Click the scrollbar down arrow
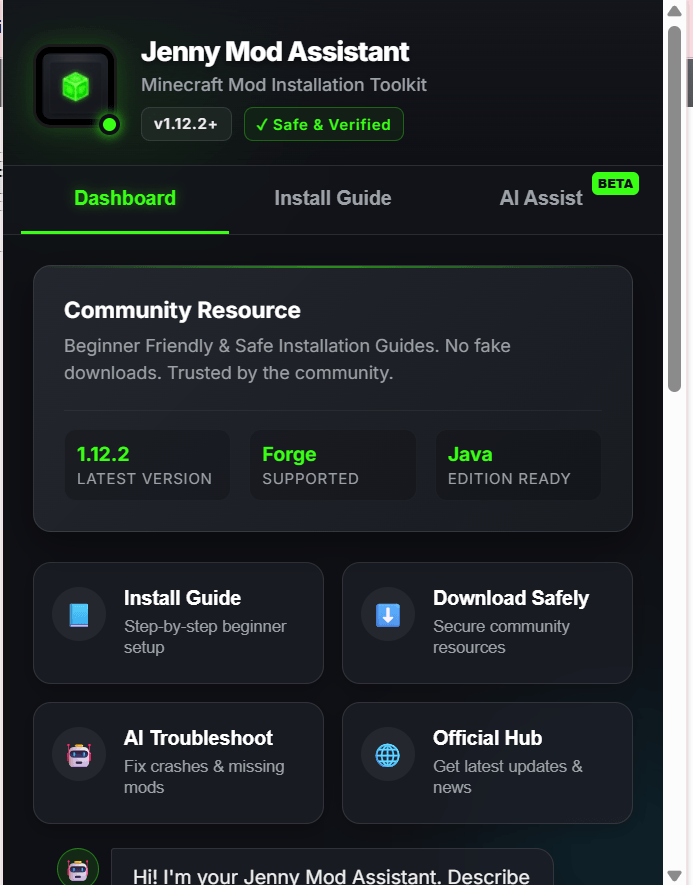The image size is (693, 885). coord(674,875)
